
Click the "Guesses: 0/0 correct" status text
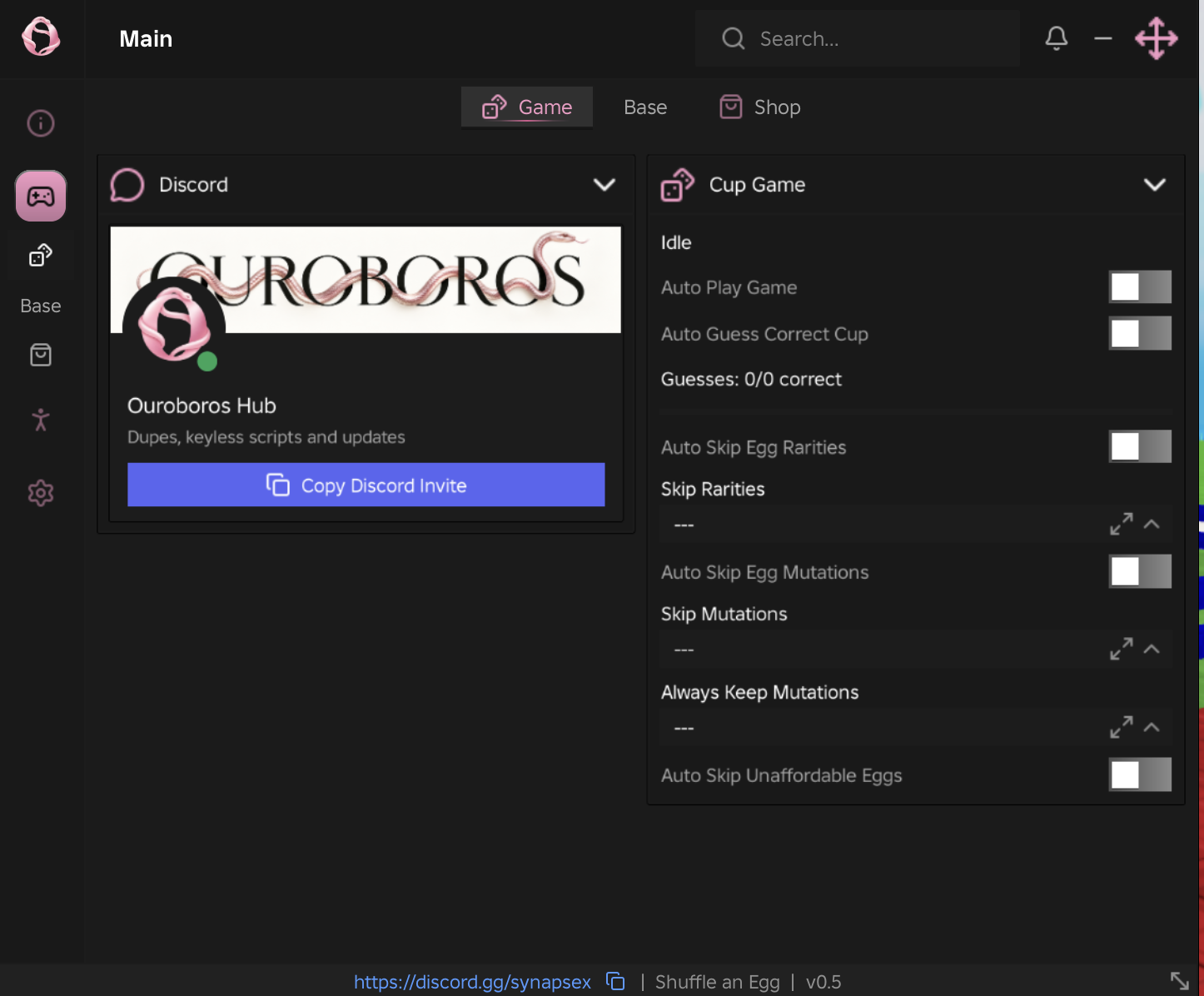pyautogui.click(x=751, y=380)
